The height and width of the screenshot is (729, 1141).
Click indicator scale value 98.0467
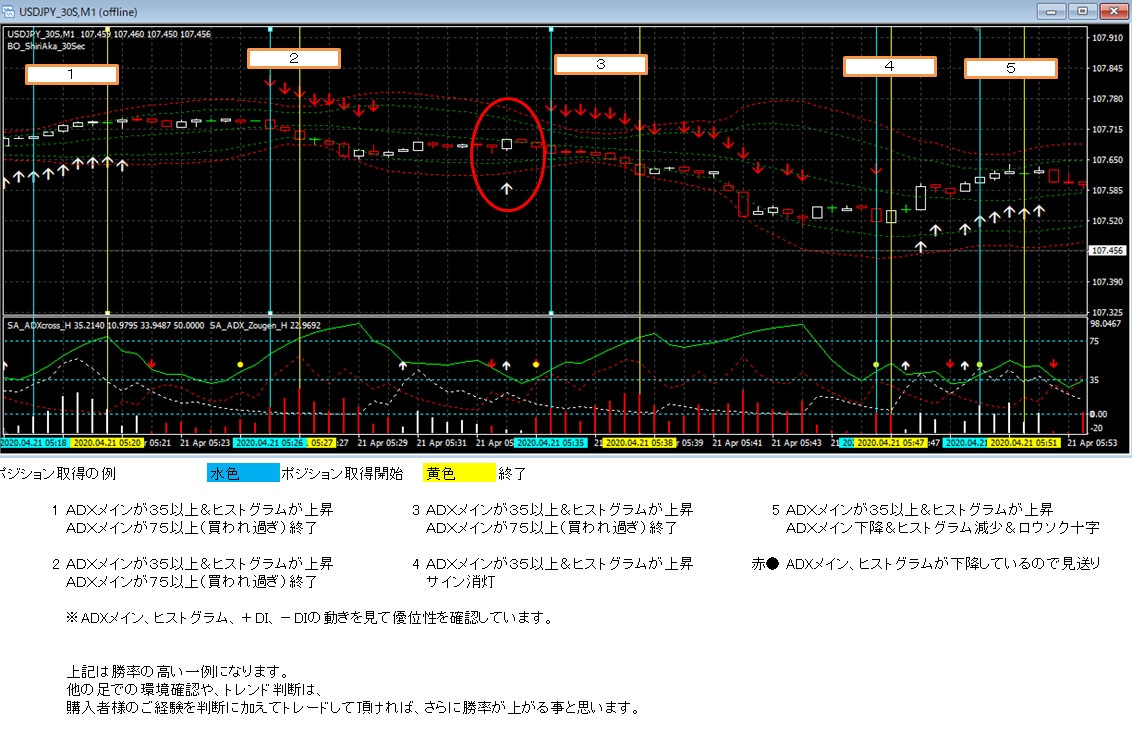point(1105,324)
